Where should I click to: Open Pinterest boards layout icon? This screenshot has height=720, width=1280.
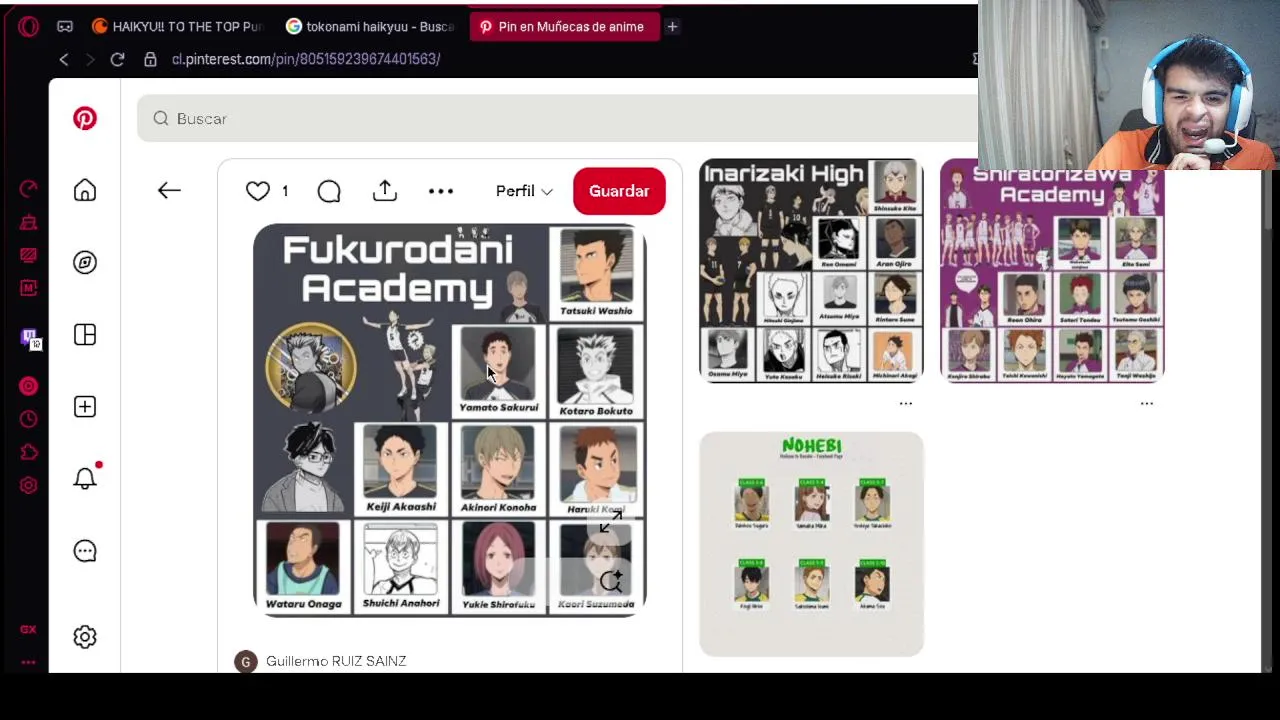point(85,334)
